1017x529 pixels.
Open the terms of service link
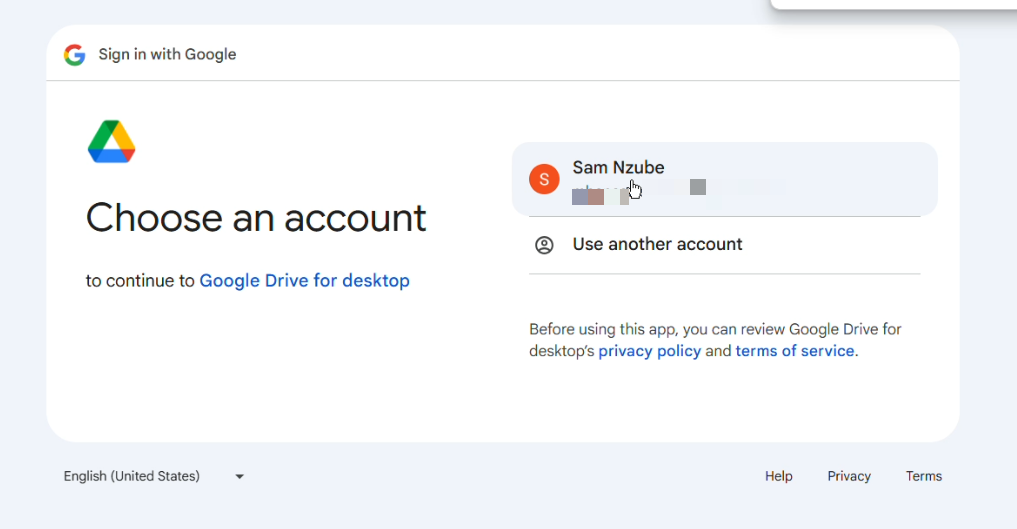click(795, 351)
